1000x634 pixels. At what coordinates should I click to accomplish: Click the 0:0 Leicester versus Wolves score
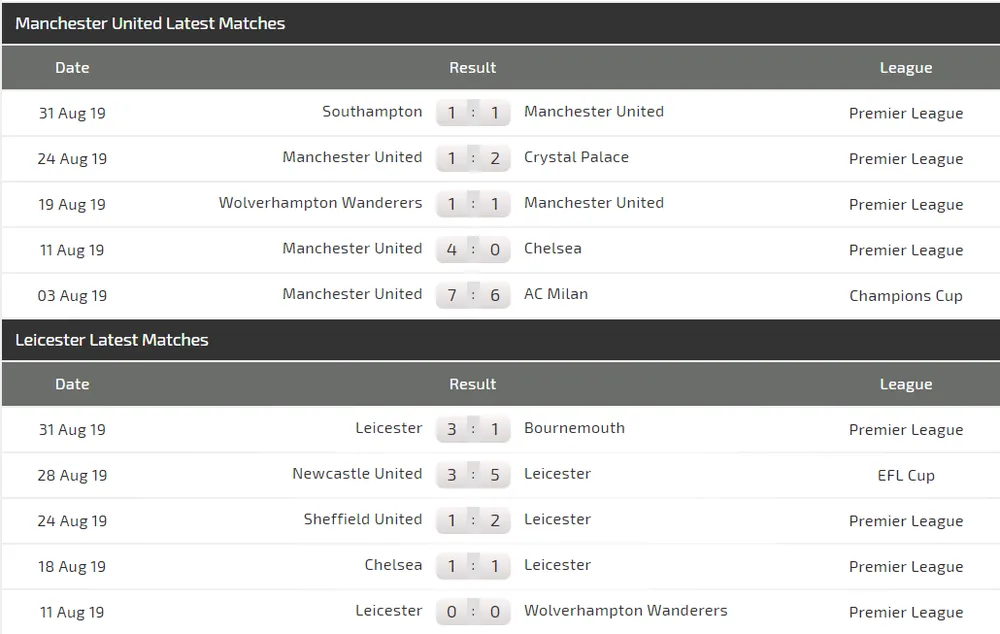click(473, 611)
